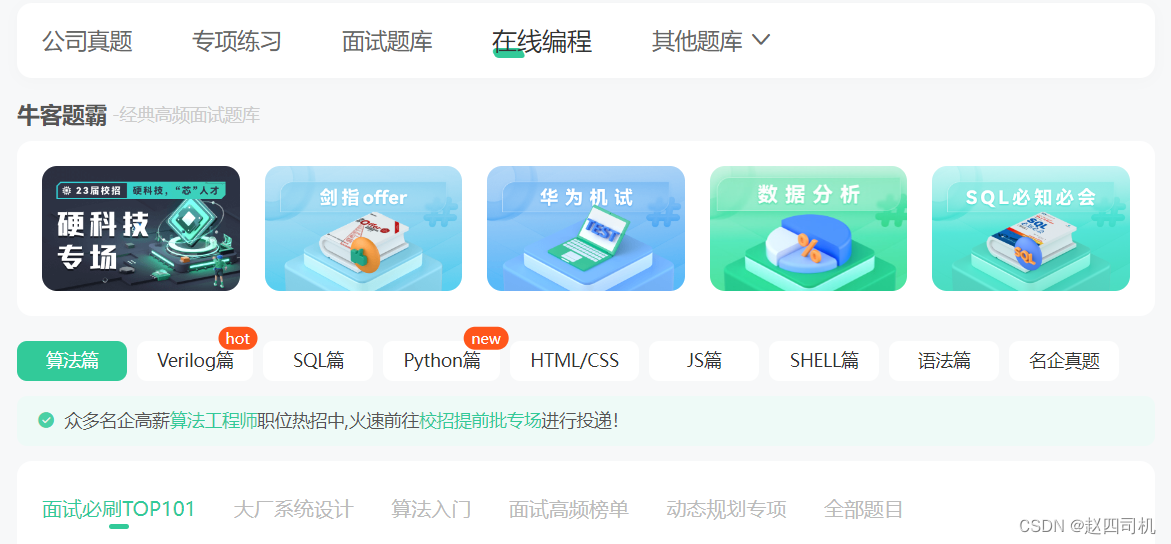Switch to 面试高频榜单 tab
The height and width of the screenshot is (544, 1171).
pyautogui.click(x=568, y=510)
